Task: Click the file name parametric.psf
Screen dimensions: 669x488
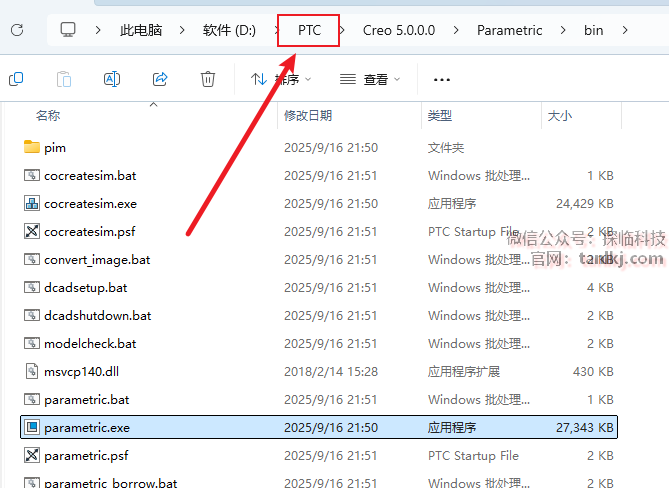Action: [x=86, y=456]
